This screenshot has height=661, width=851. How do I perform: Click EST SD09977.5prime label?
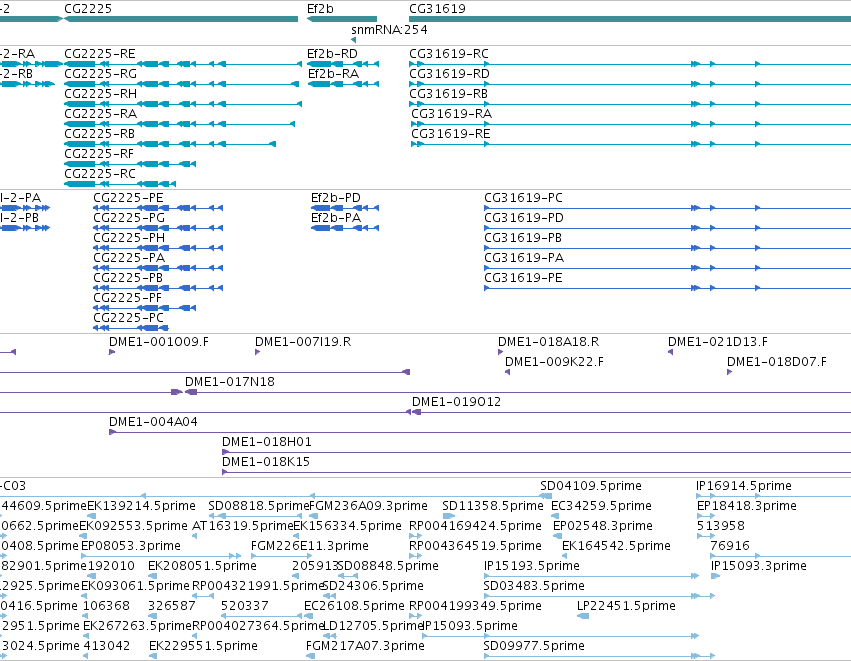(534, 647)
